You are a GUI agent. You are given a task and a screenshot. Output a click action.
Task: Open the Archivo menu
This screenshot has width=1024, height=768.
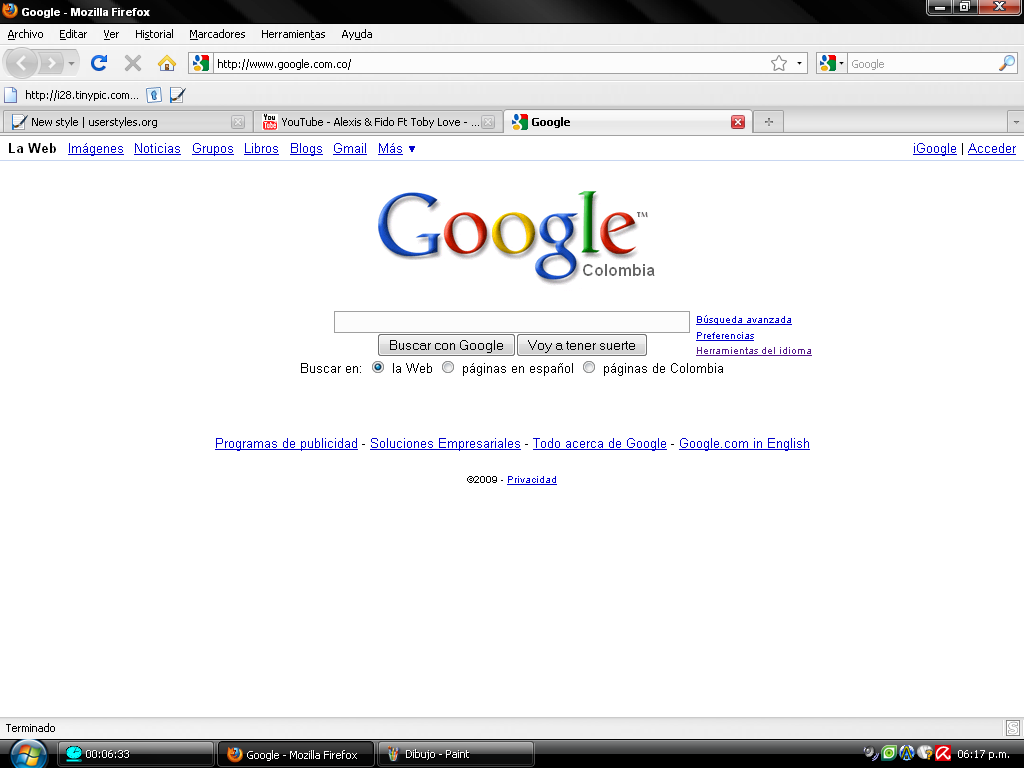[25, 34]
